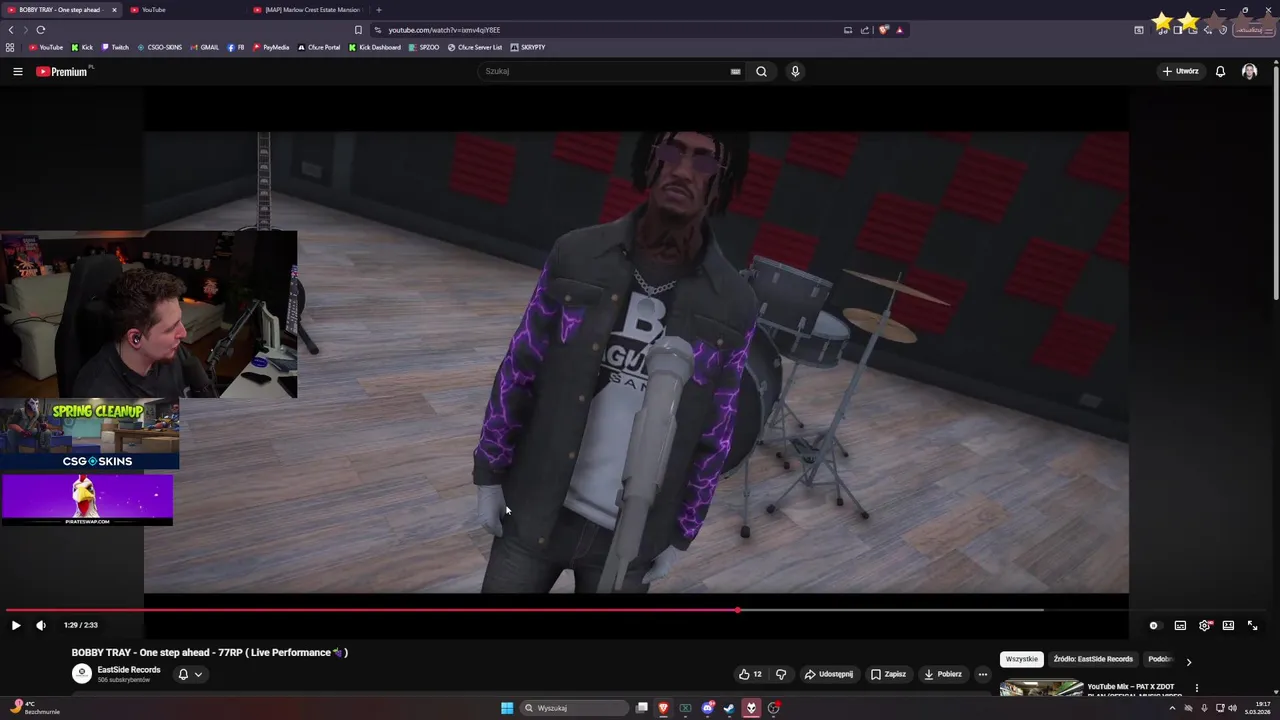Open Brave Rewards triangle icon
Image resolution: width=1280 pixels, height=720 pixels.
tap(899, 30)
